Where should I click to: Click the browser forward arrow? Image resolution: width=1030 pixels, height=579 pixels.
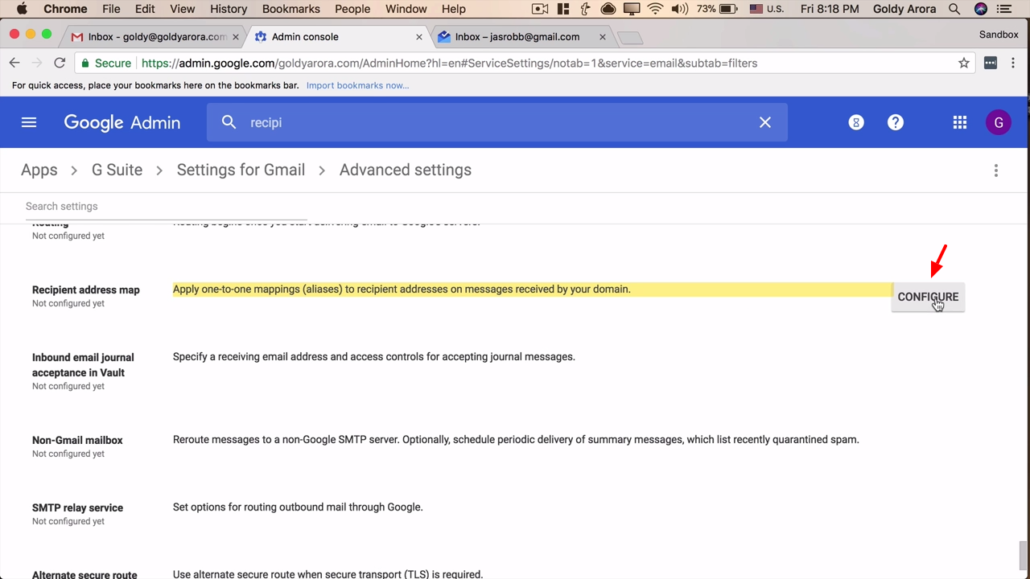coord(37,63)
